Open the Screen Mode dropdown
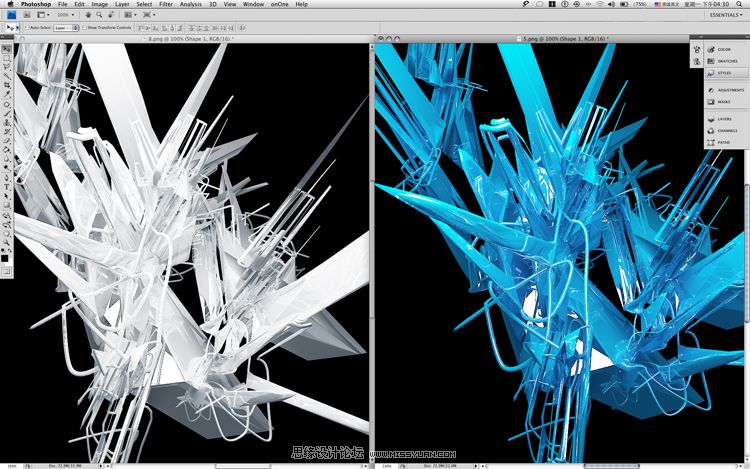The height and width of the screenshot is (469, 750). click(x=149, y=15)
